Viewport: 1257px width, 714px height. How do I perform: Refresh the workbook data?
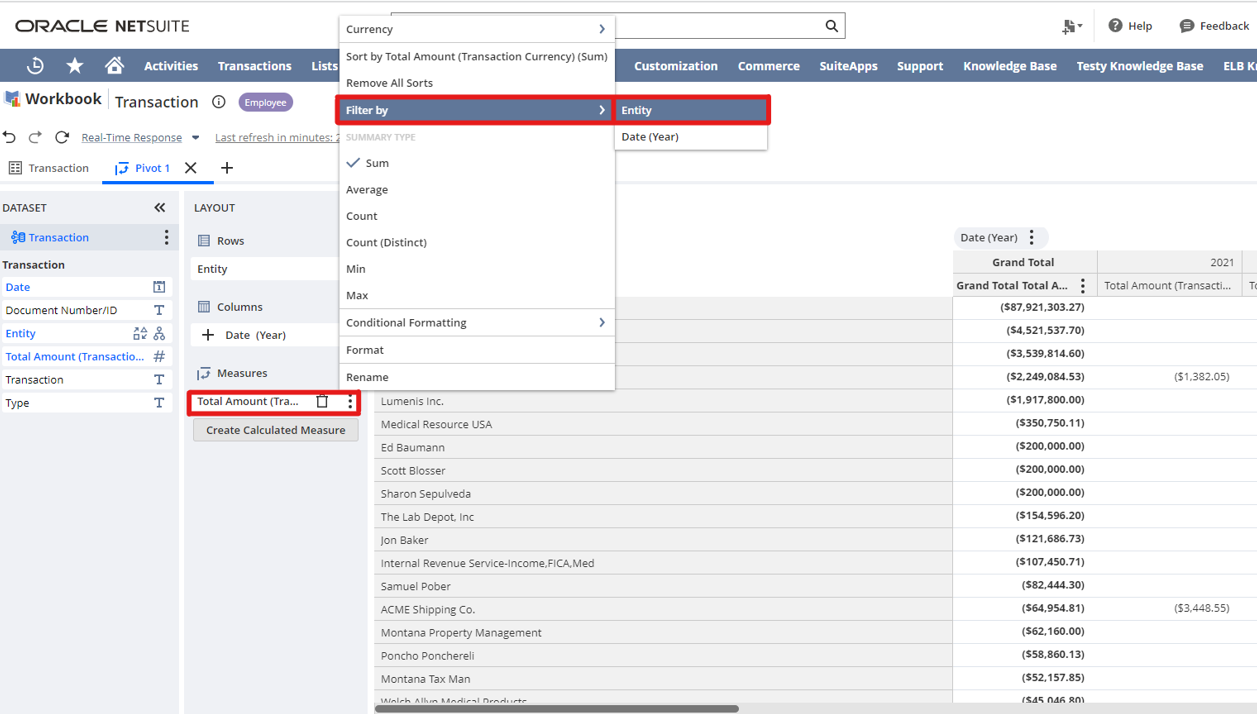point(62,137)
